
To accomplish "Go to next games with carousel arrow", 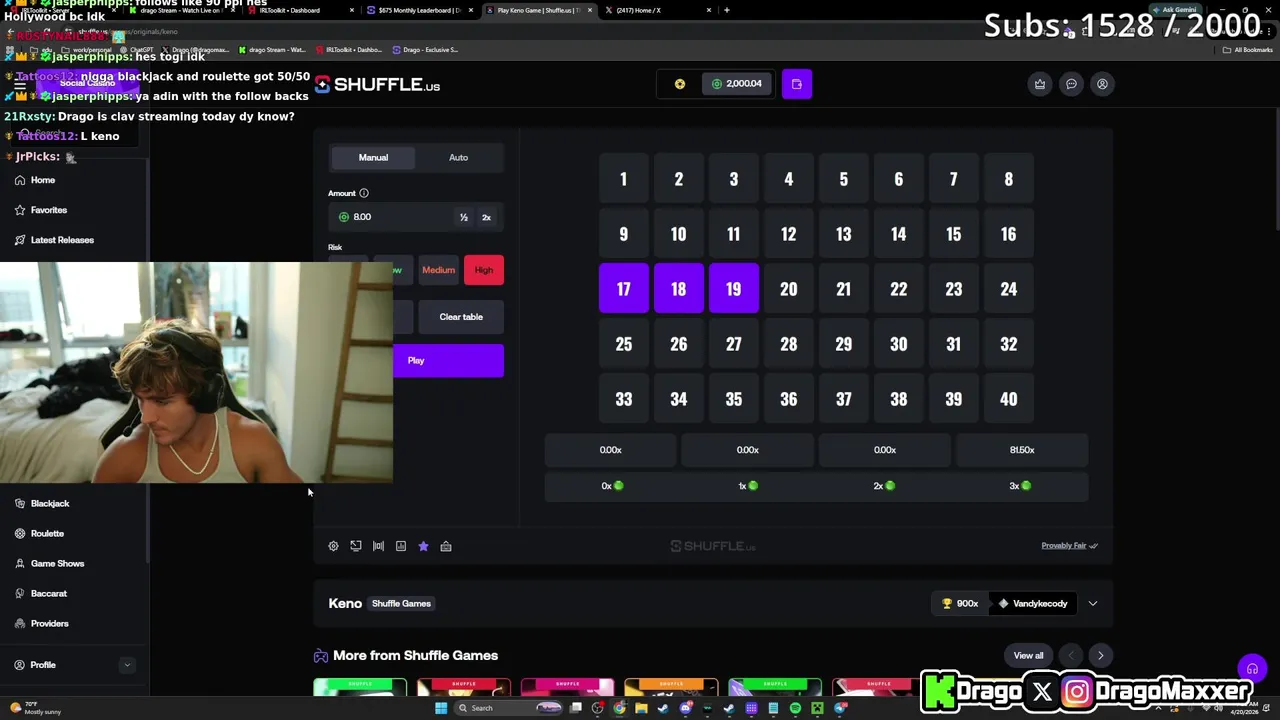I will [1101, 656].
